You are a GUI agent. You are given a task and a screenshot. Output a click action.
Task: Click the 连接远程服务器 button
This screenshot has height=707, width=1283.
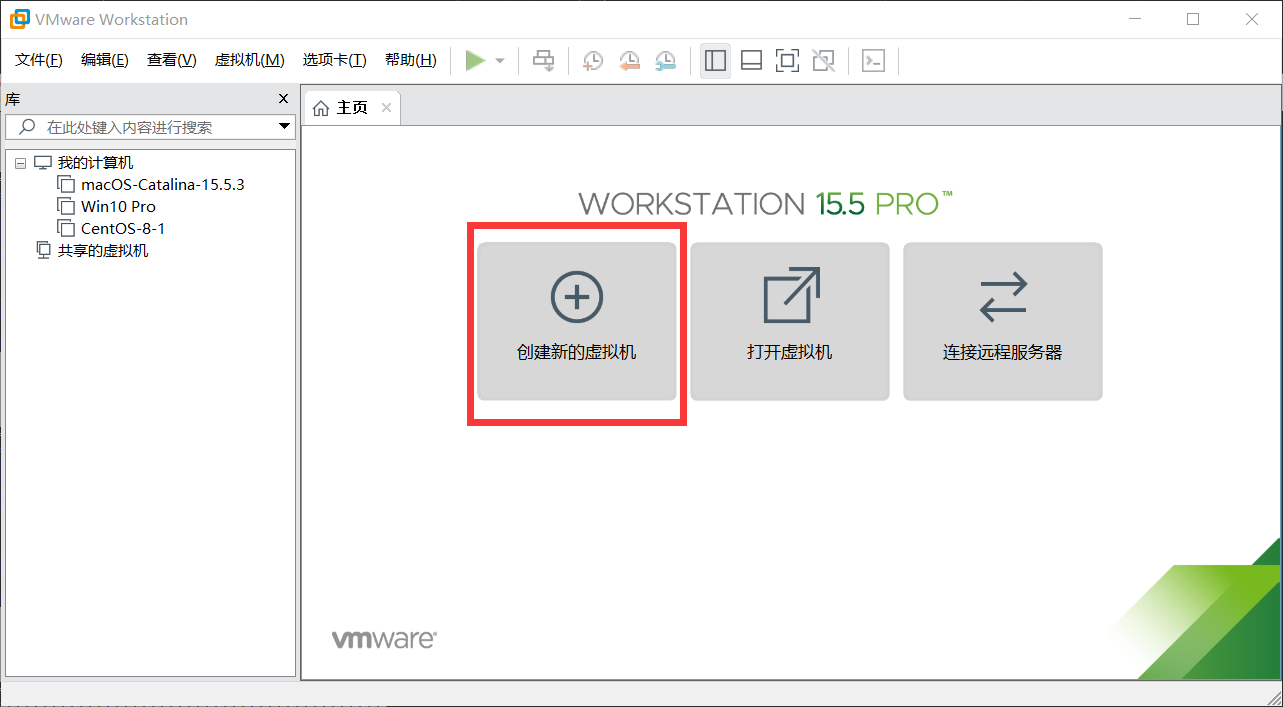pyautogui.click(x=1002, y=321)
